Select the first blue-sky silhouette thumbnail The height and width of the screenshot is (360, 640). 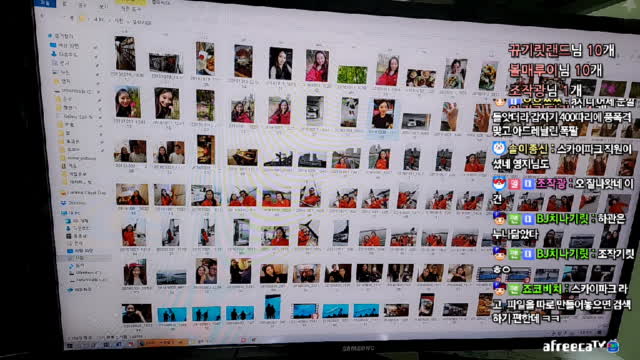[172, 315]
